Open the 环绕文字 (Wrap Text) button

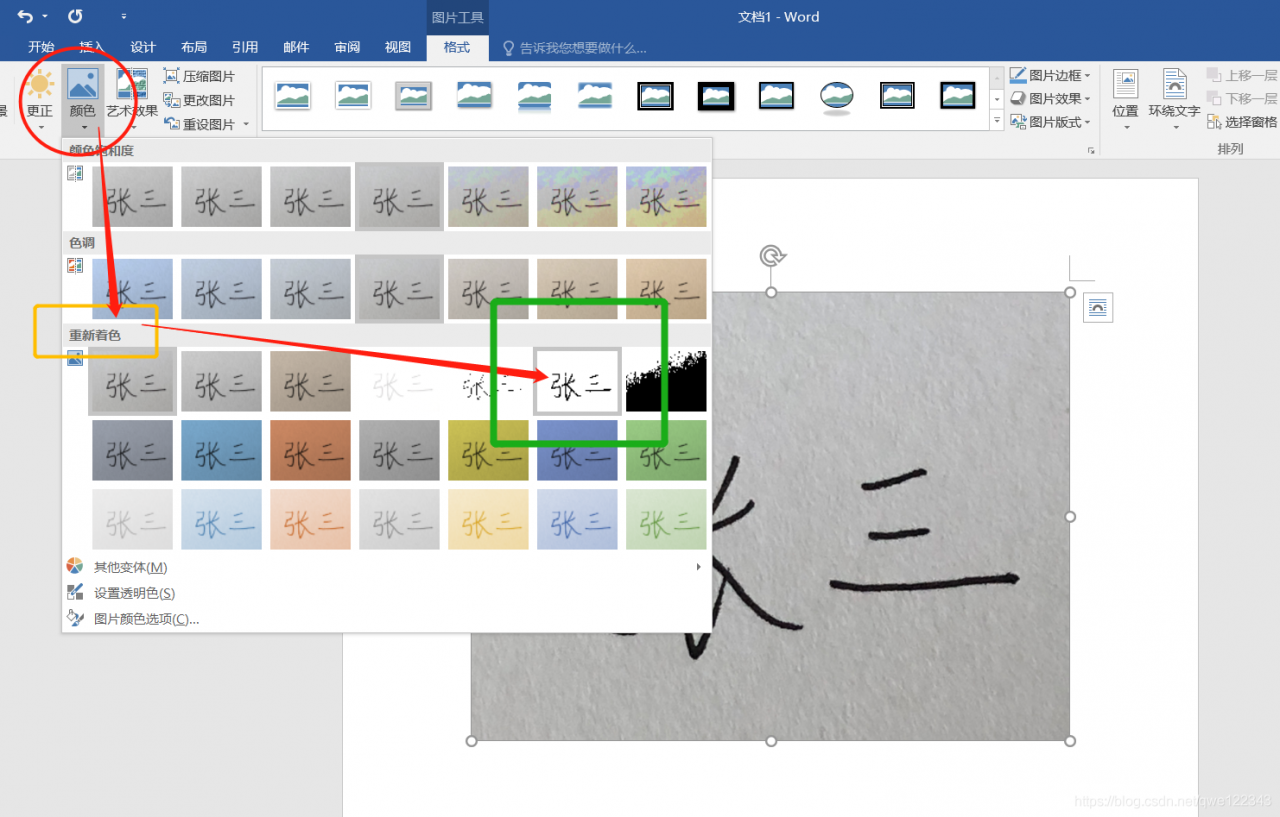(x=1174, y=99)
